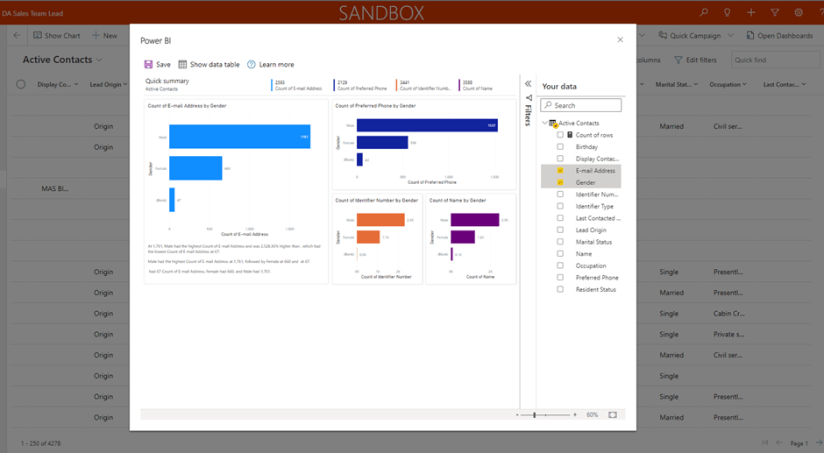
Task: Click the Save button label
Action: (163, 65)
